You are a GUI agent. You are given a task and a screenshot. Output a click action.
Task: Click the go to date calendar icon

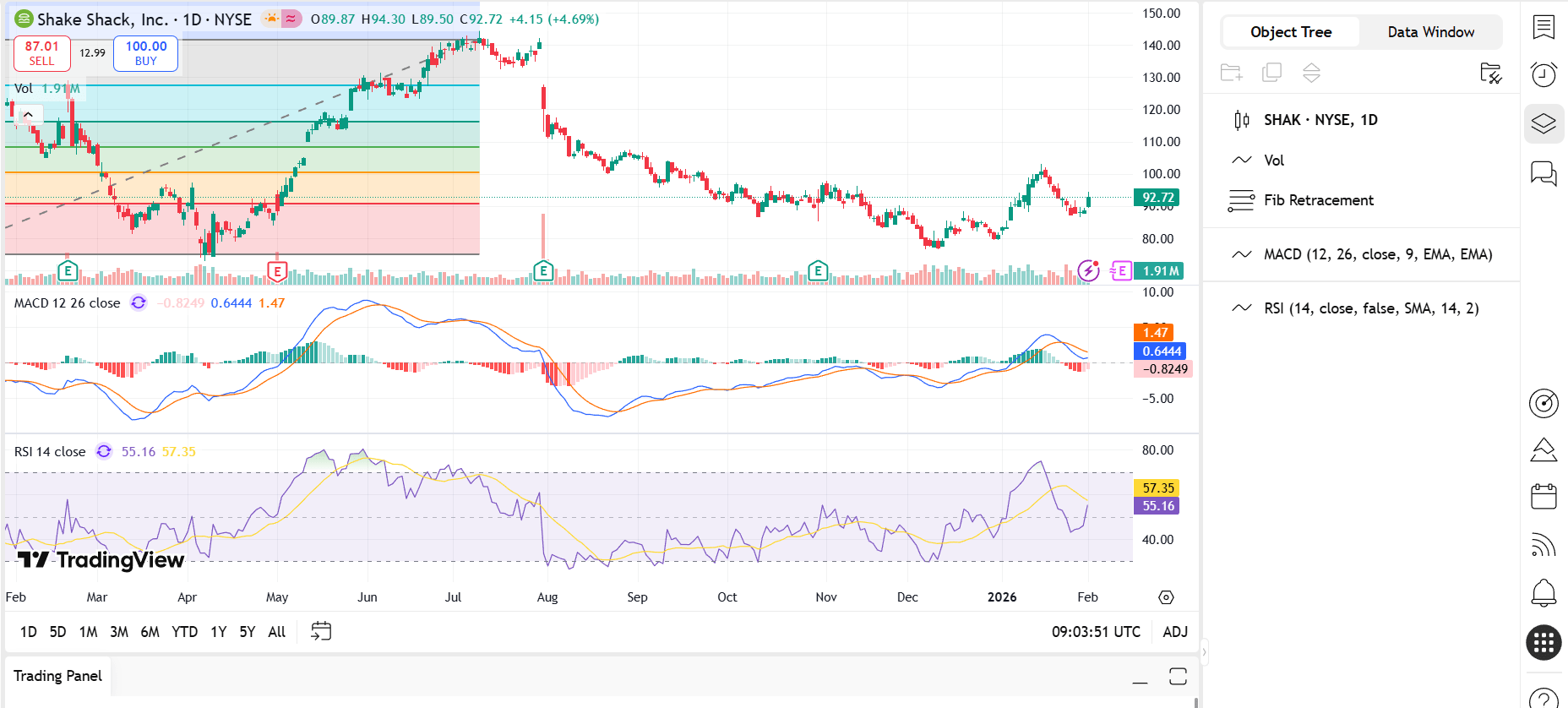coord(321,631)
